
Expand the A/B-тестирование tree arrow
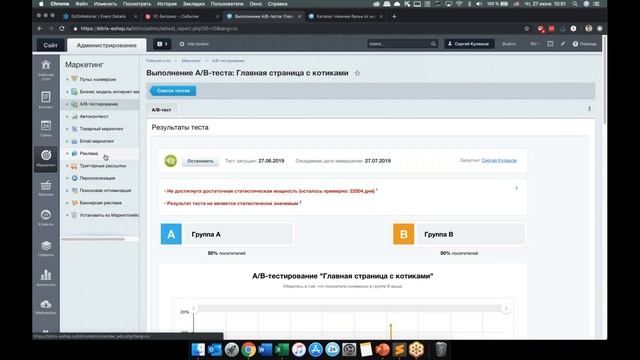pos(67,104)
